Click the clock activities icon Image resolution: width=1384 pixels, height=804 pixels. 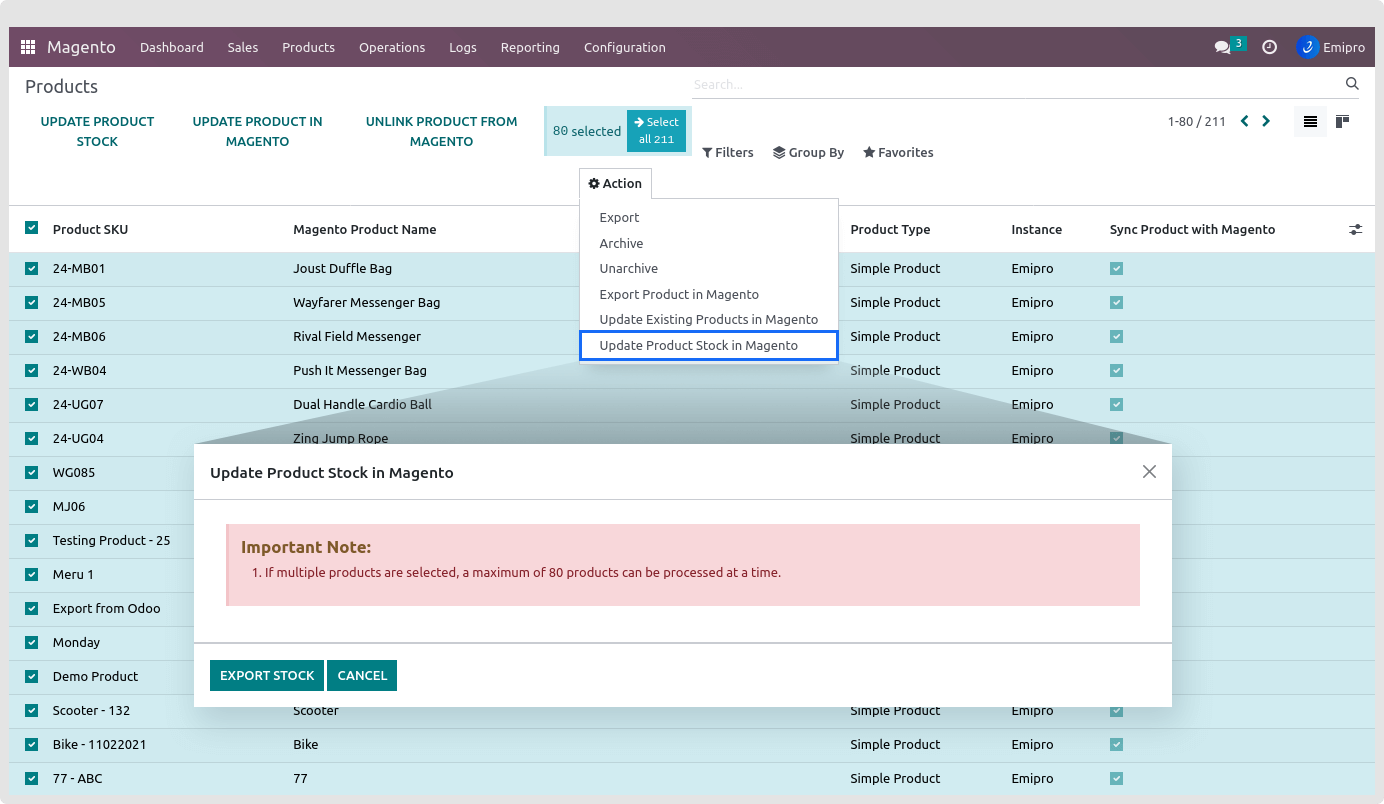tap(1269, 47)
